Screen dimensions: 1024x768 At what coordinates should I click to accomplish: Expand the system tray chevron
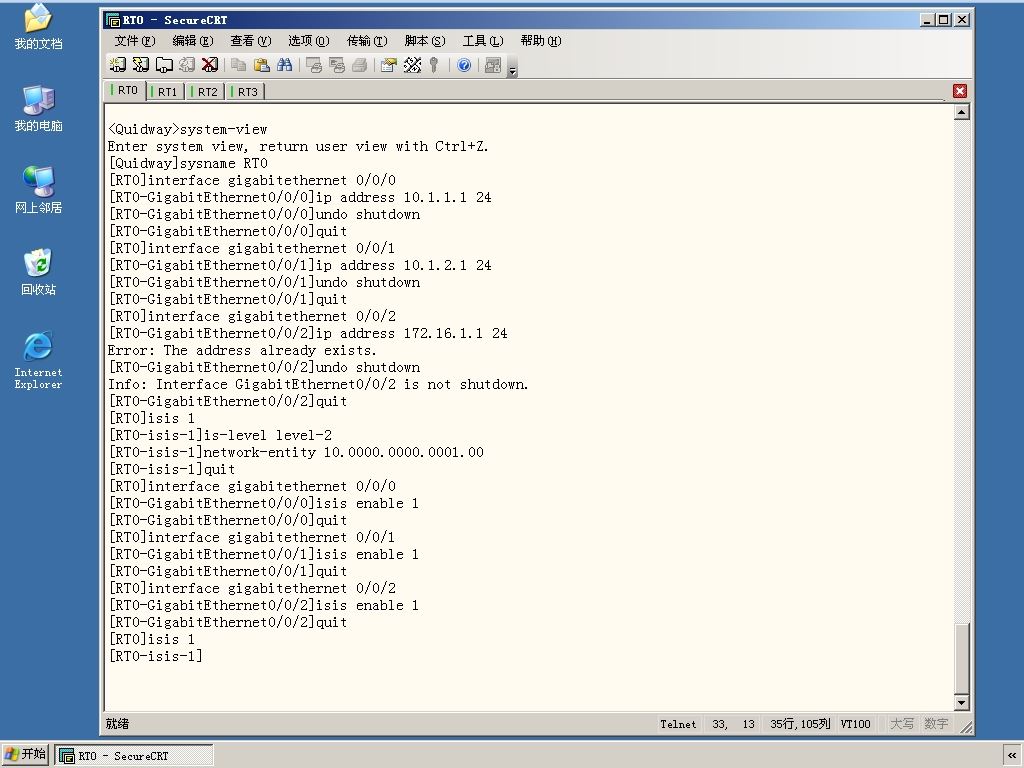pos(1012,755)
